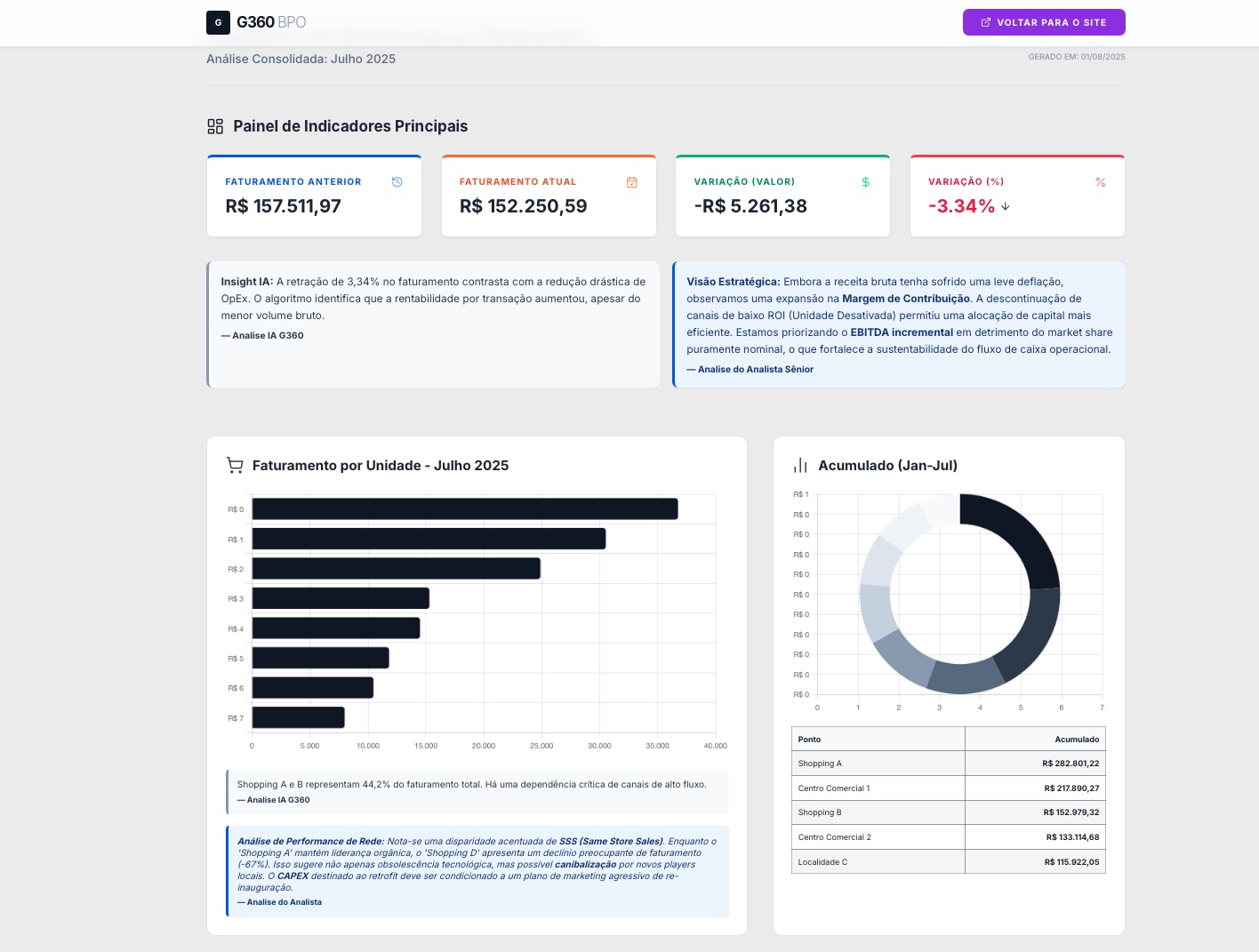
Task: Select the Shopping A table row
Action: (948, 764)
